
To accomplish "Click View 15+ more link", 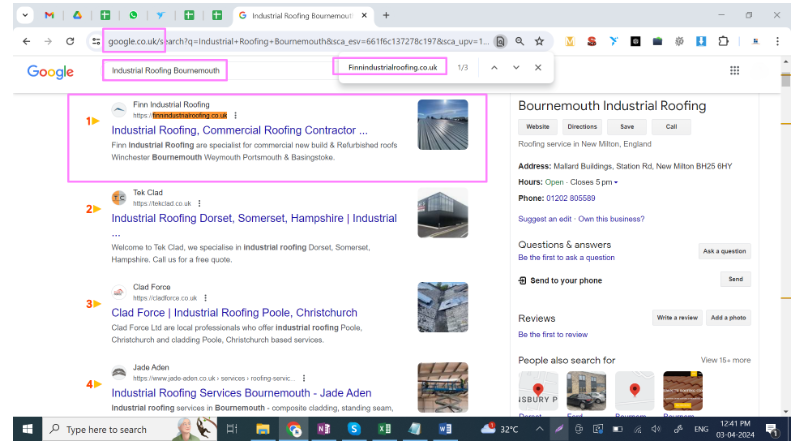I will 725,360.
